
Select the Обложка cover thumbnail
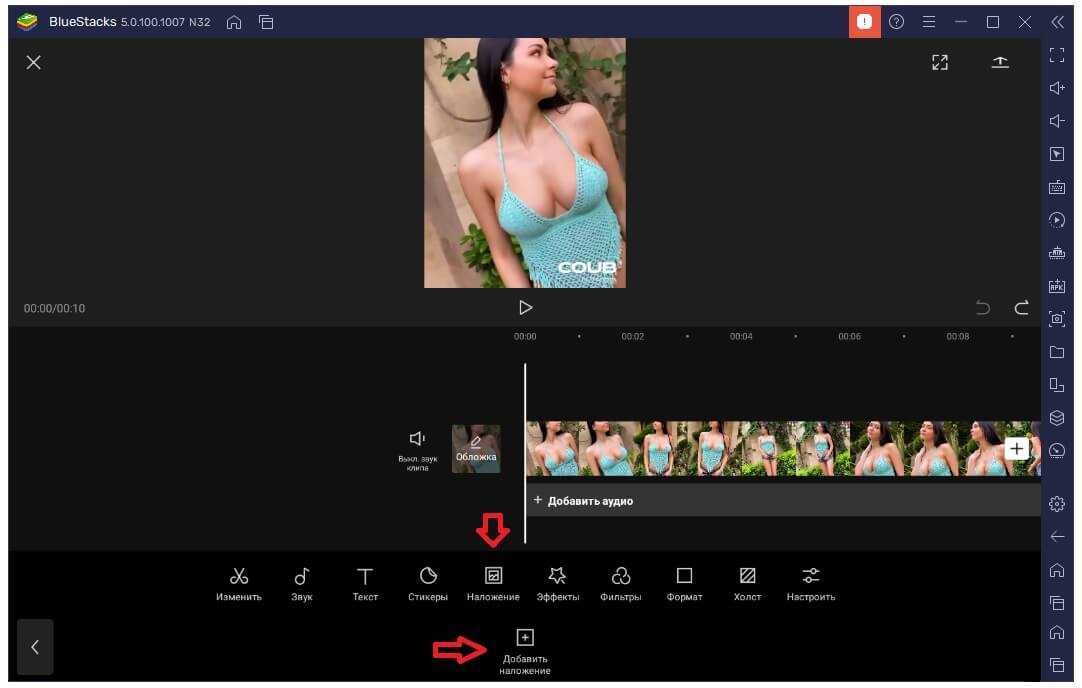476,449
